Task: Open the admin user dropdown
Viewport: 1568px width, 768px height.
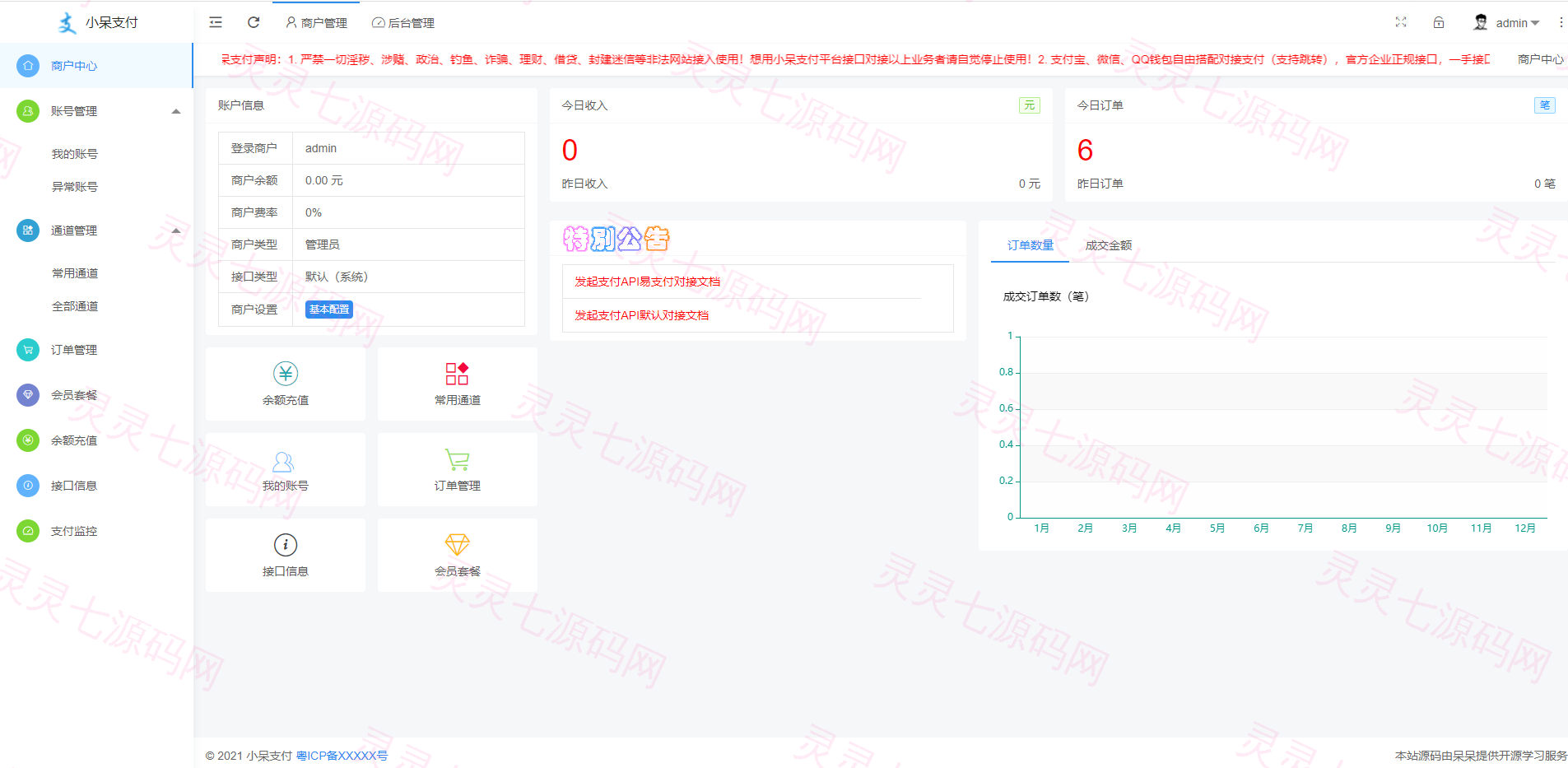Action: point(1506,22)
